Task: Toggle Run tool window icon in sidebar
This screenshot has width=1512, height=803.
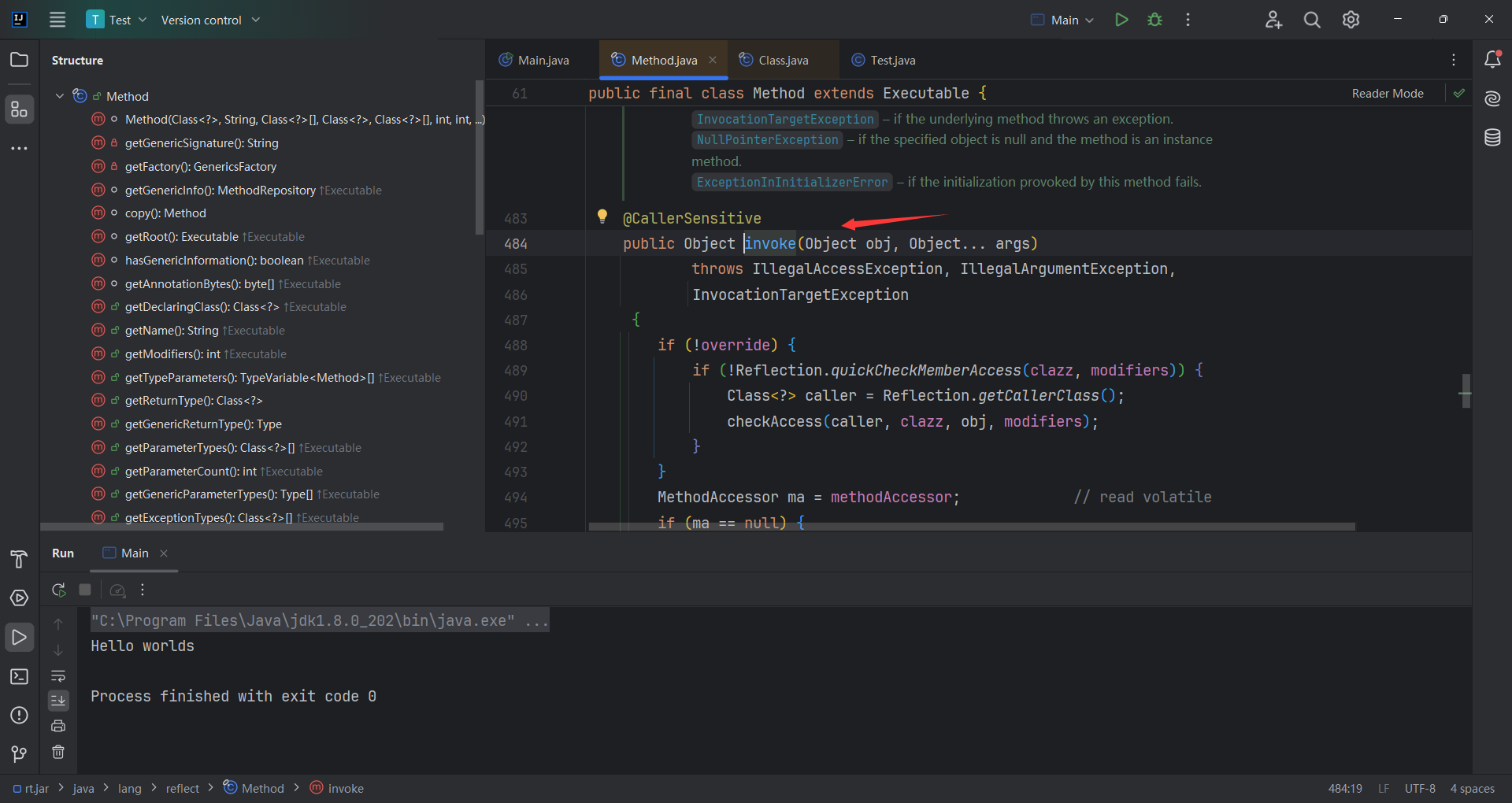Action: [x=19, y=637]
